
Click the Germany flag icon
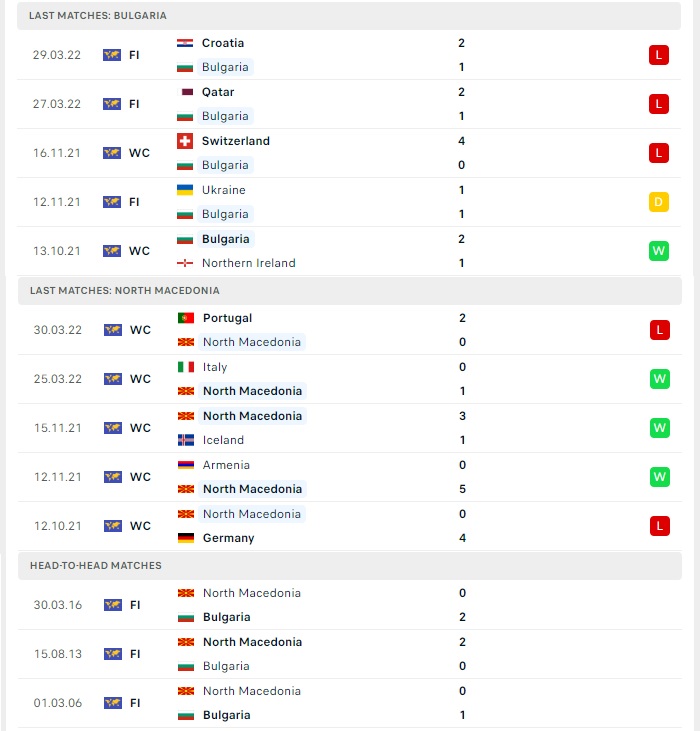coord(186,538)
